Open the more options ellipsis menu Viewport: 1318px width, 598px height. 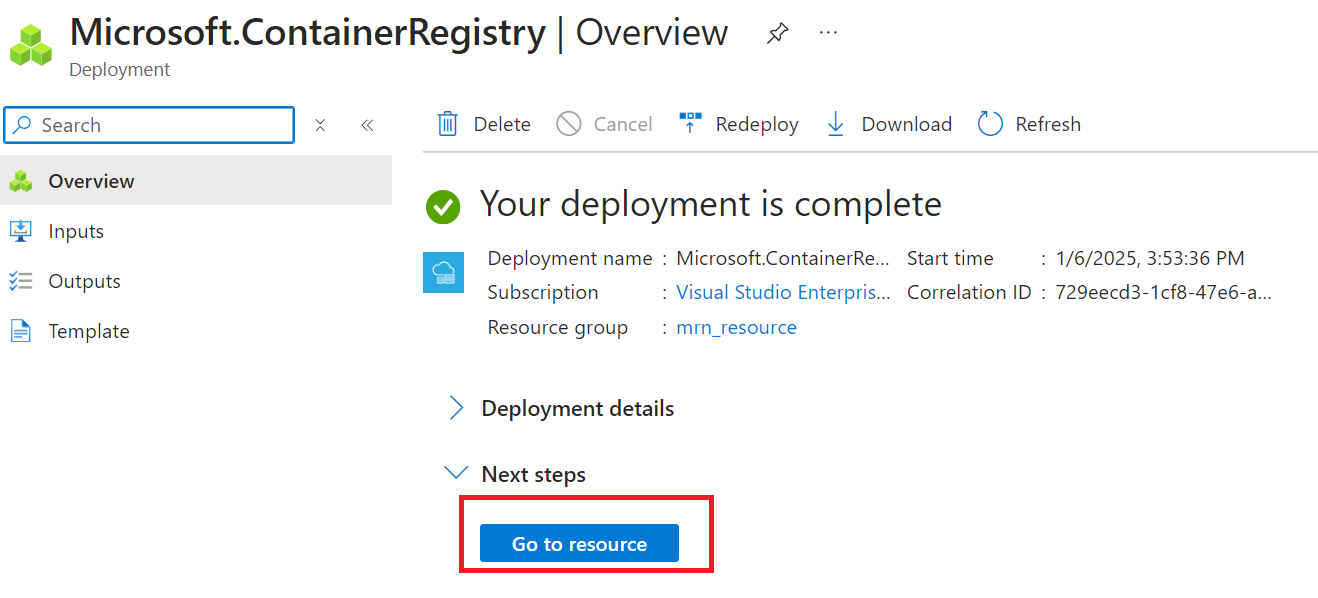pyautogui.click(x=828, y=32)
